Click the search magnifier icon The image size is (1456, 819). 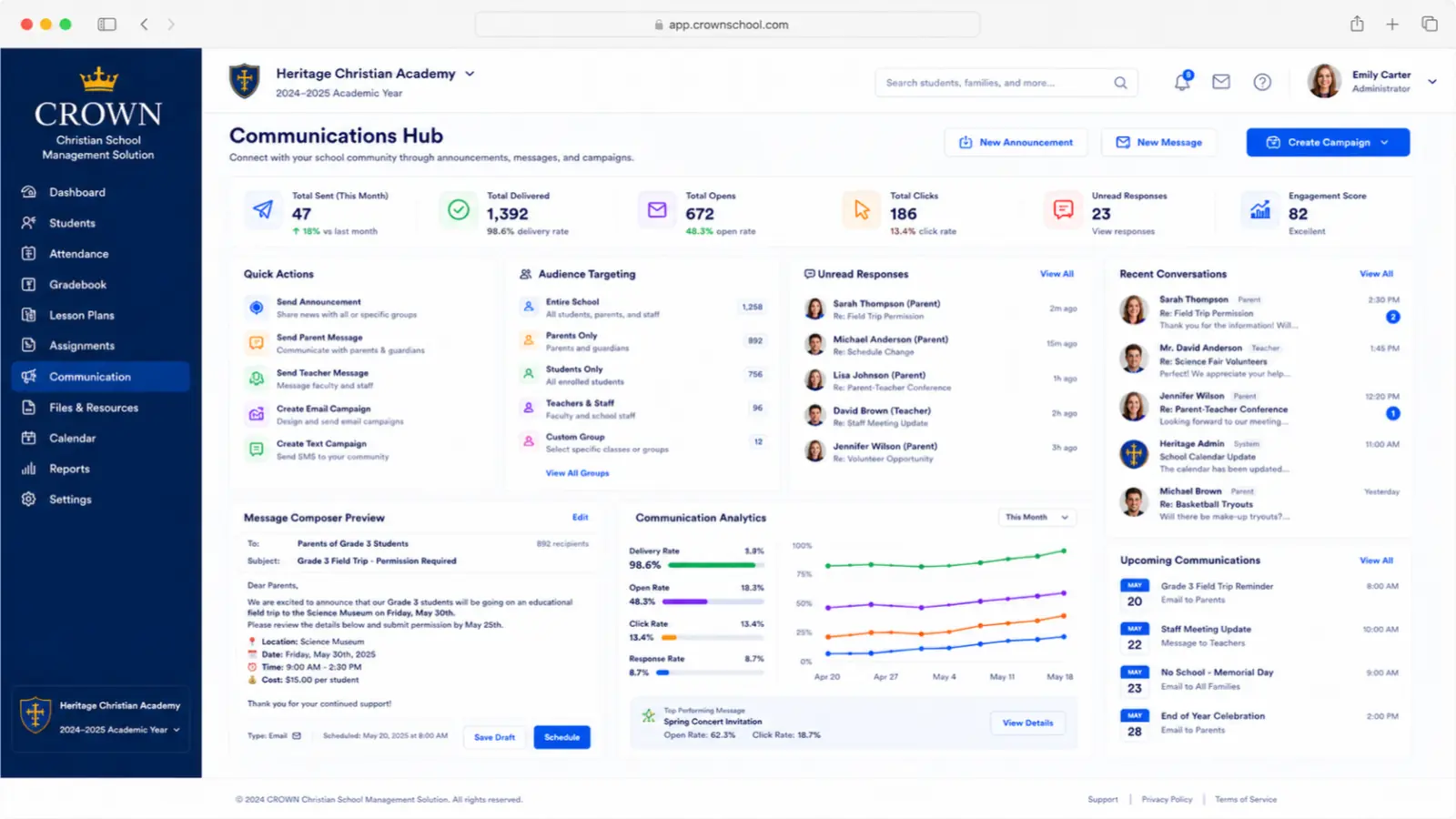tap(1120, 83)
